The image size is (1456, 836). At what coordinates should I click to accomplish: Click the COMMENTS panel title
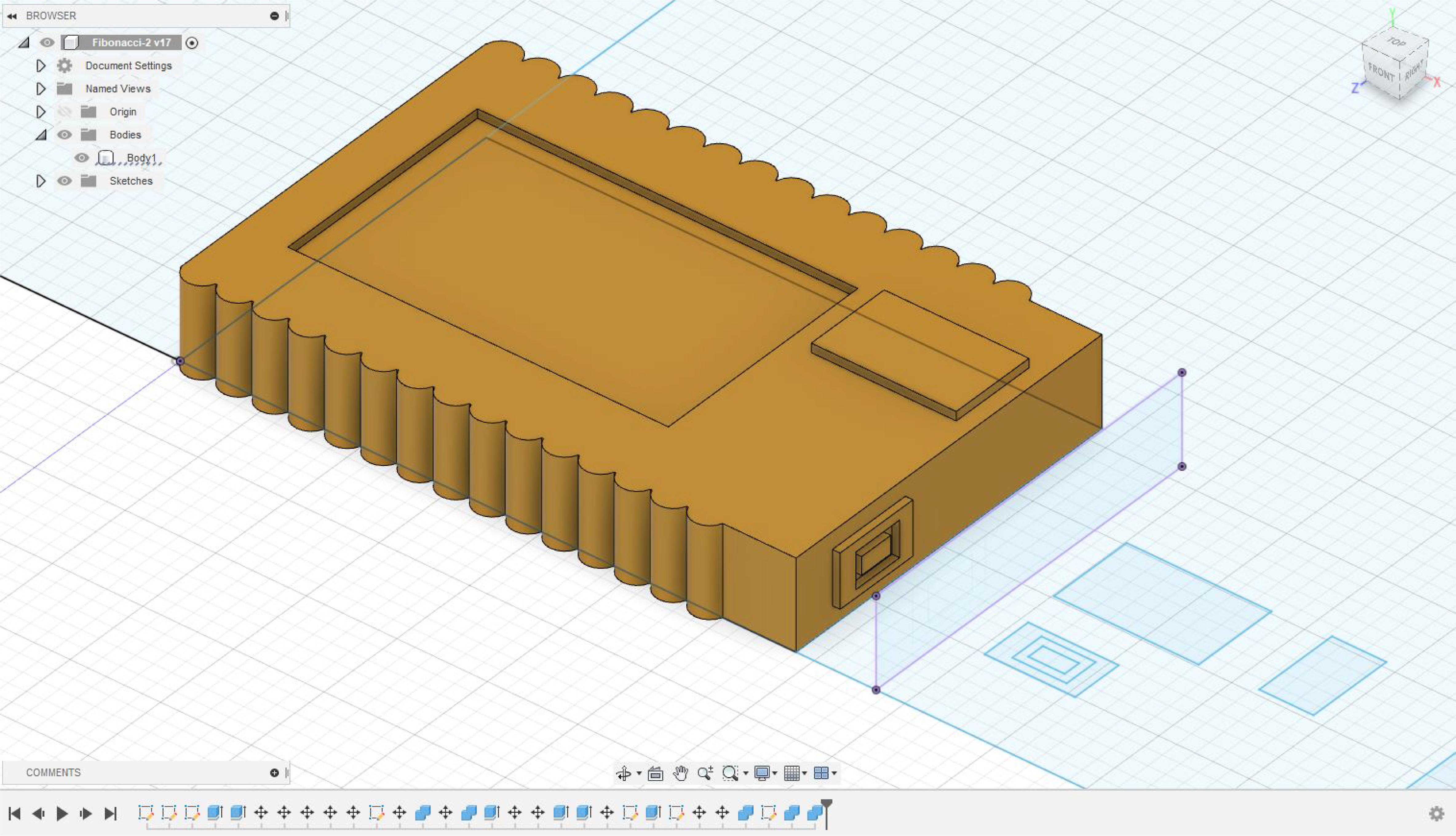pos(54,773)
